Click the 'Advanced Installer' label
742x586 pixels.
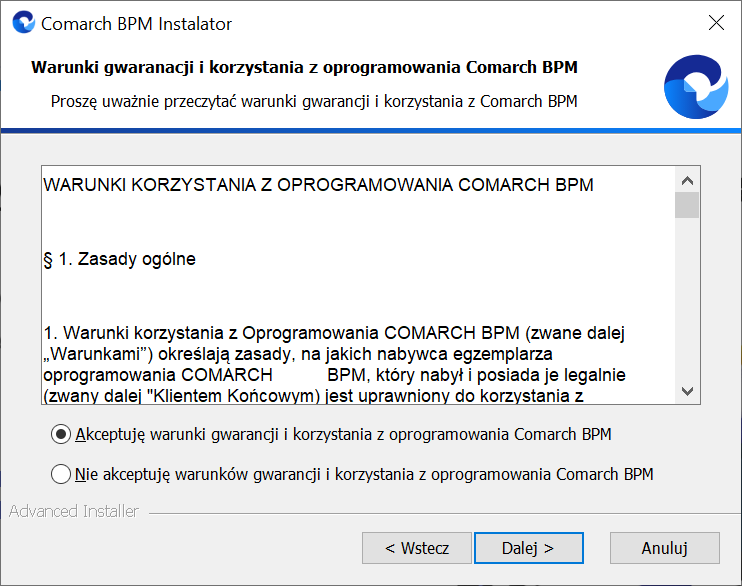[74, 511]
